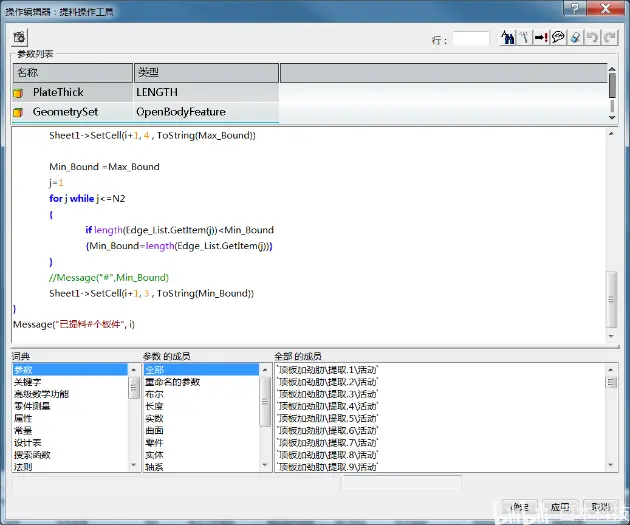Click the code editor vertical scrollbar thumb

tap(611, 299)
